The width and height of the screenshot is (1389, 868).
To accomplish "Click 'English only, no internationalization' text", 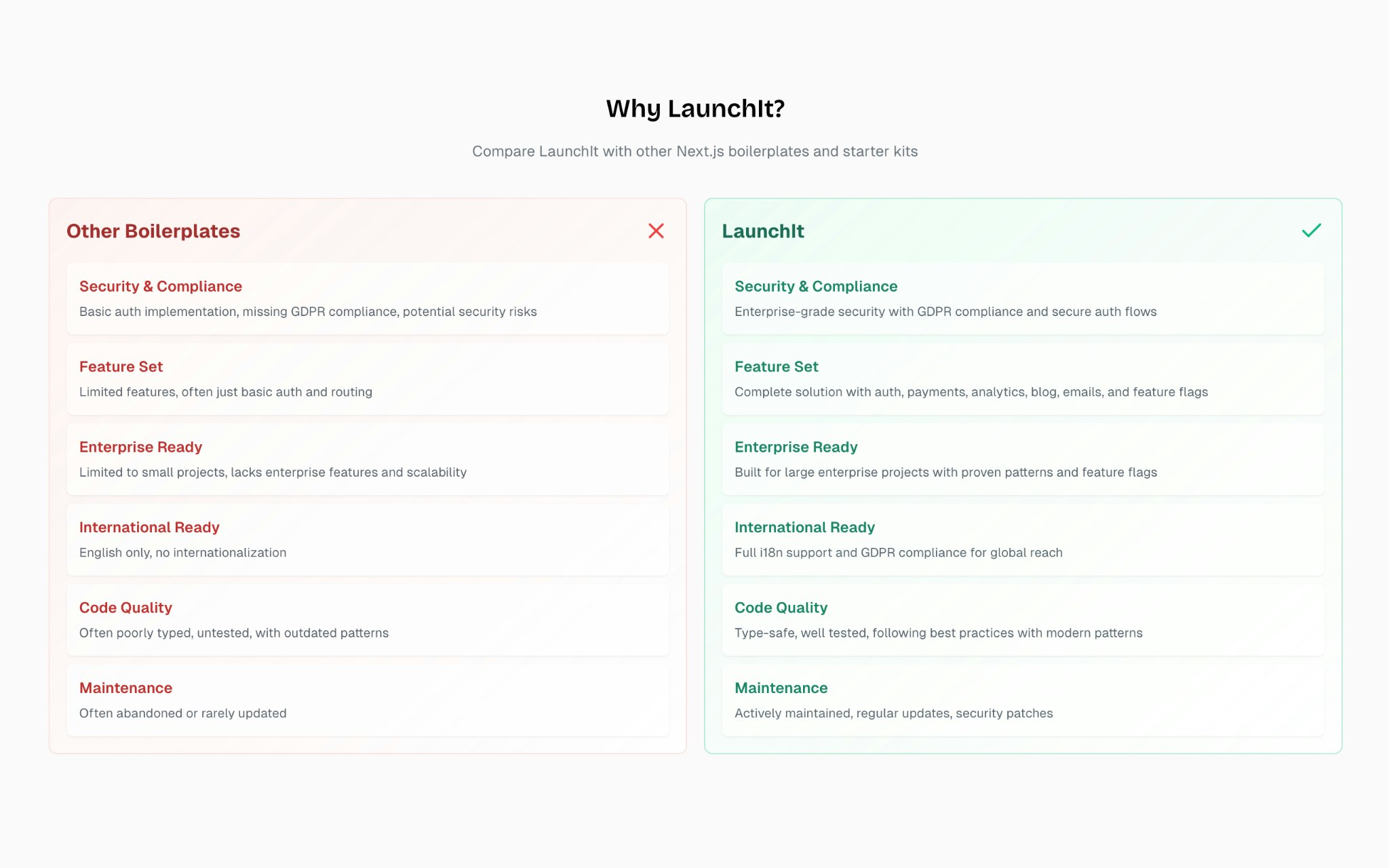I will 182,553.
